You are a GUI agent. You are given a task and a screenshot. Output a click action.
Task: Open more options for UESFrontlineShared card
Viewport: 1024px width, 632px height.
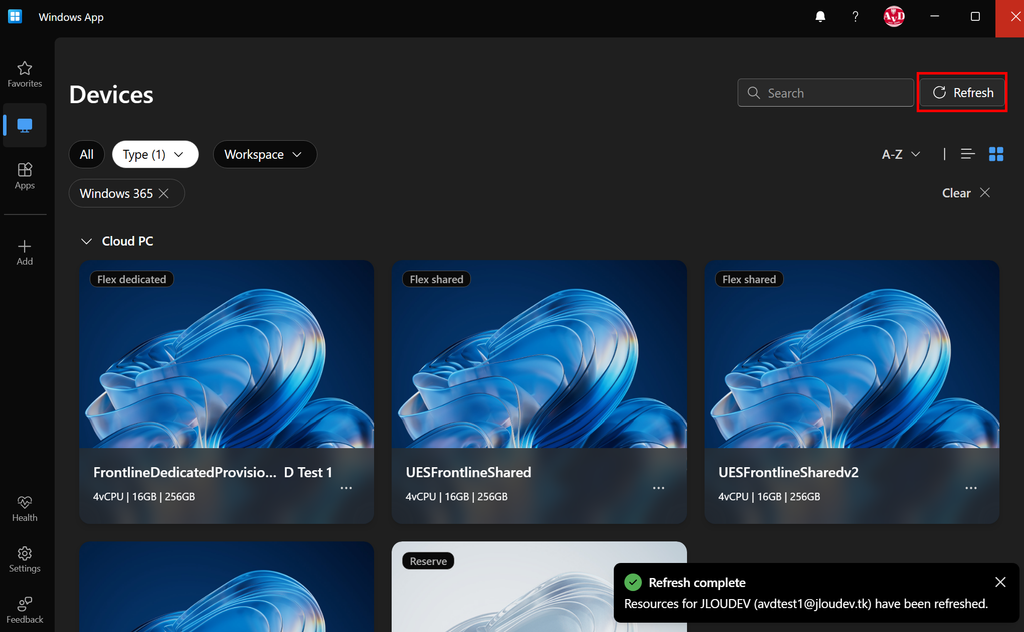coord(658,488)
